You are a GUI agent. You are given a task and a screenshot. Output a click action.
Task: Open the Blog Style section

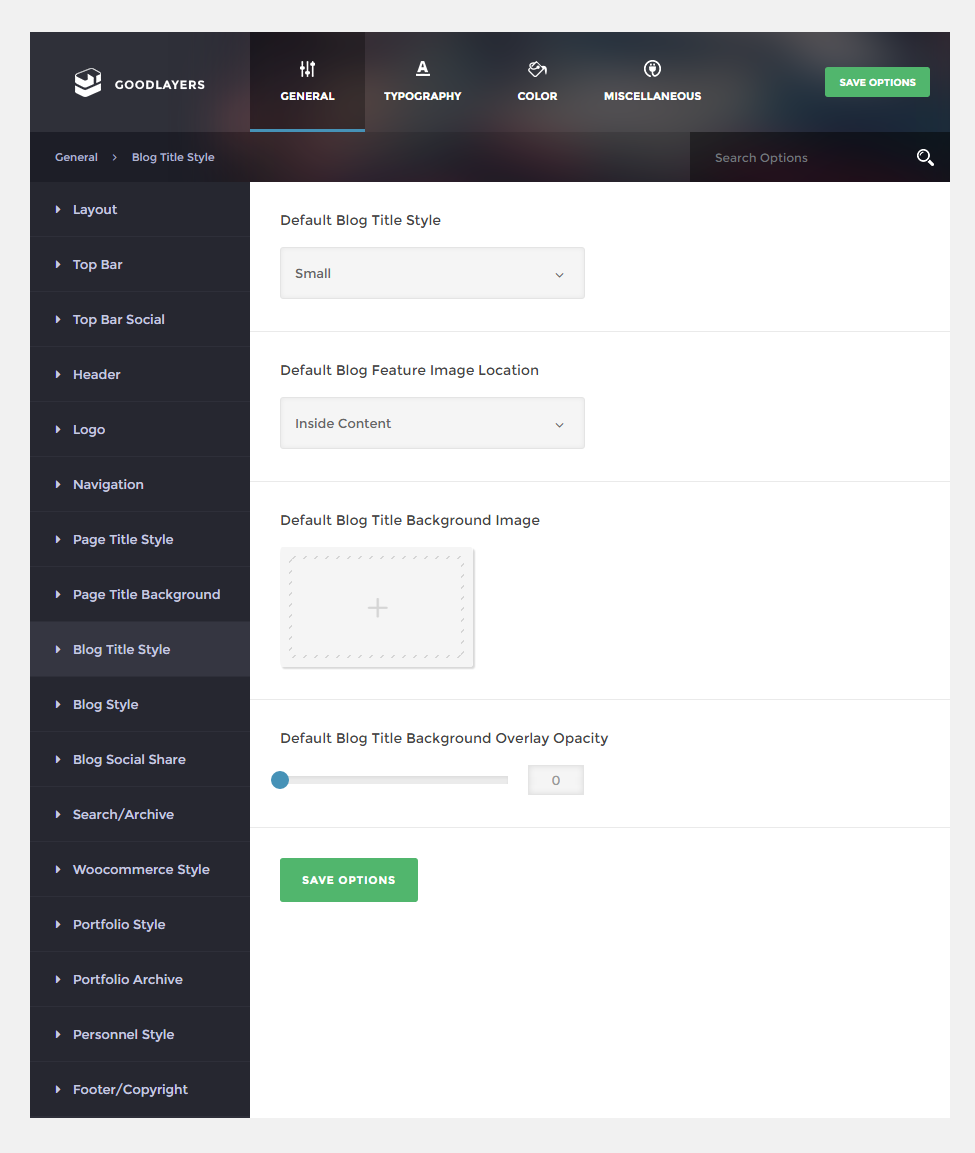140,704
